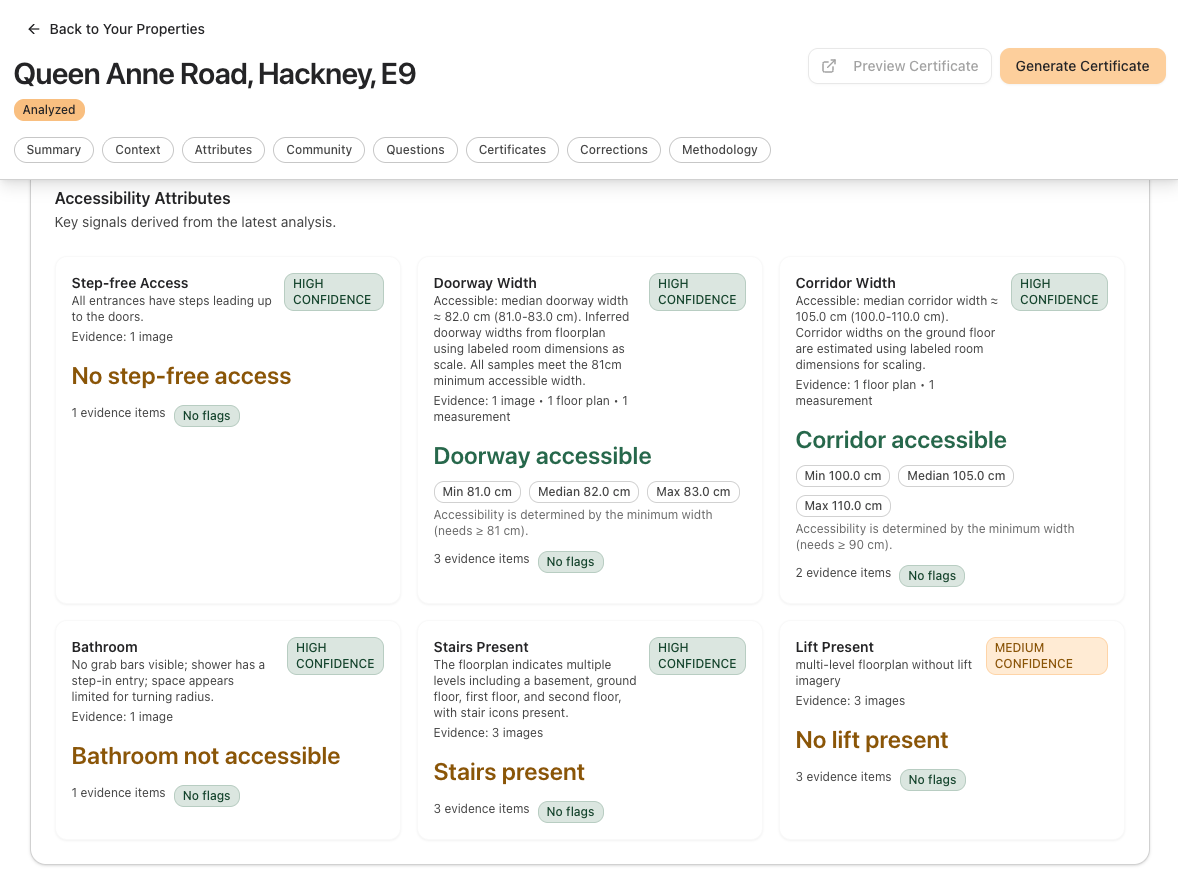Select the Median 82.0 cm measurement chip
Image resolution: width=1178 pixels, height=881 pixels.
pyautogui.click(x=584, y=491)
